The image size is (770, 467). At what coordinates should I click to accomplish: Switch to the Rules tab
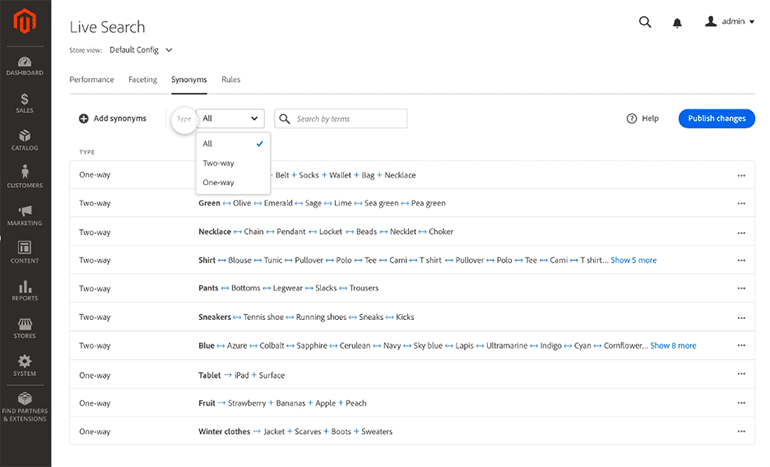coord(230,79)
